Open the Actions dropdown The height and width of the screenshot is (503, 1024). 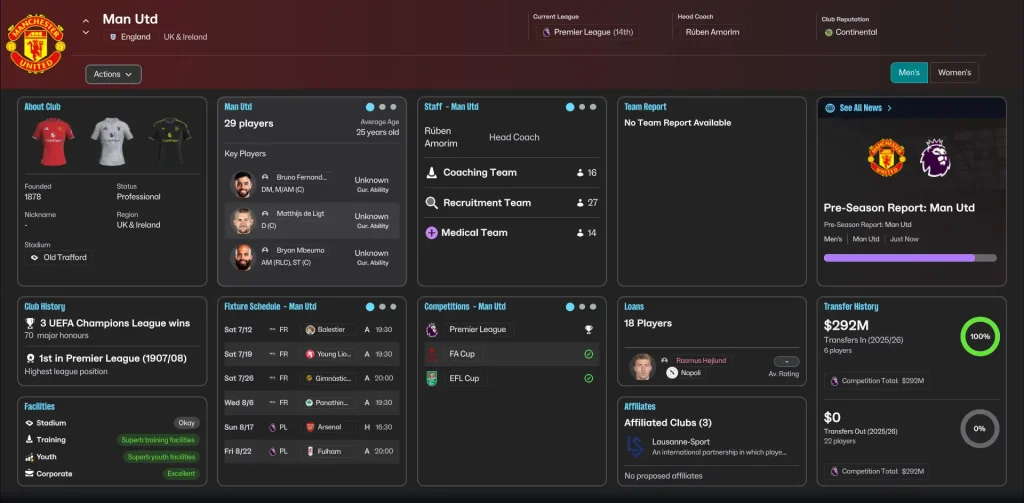coord(113,74)
